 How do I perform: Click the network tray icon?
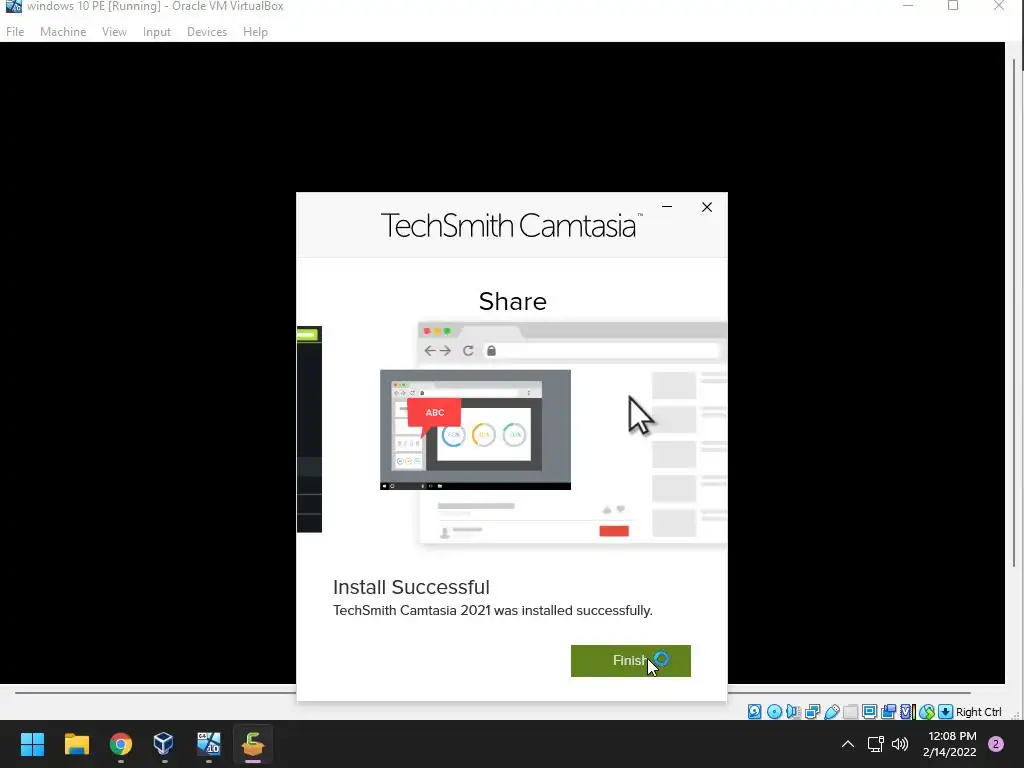(x=875, y=744)
